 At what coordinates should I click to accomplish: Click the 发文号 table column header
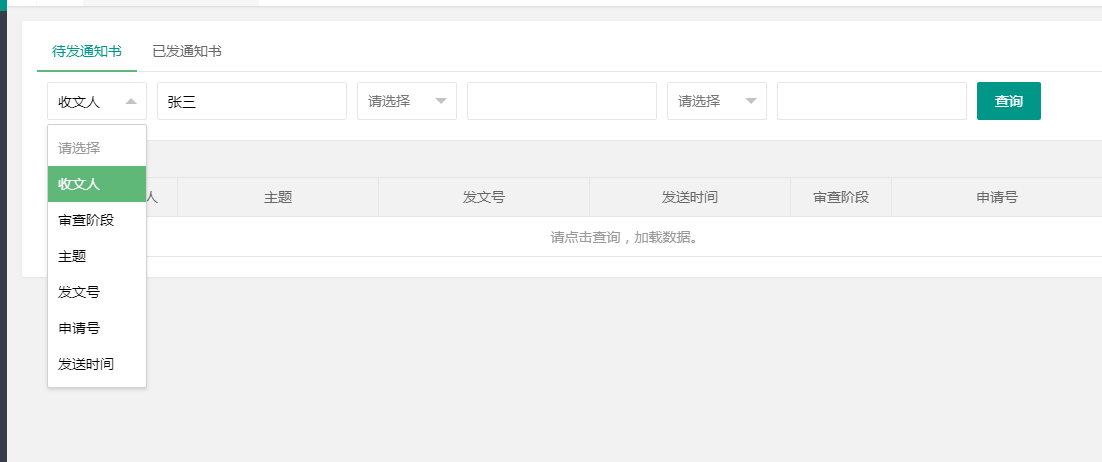(x=483, y=198)
